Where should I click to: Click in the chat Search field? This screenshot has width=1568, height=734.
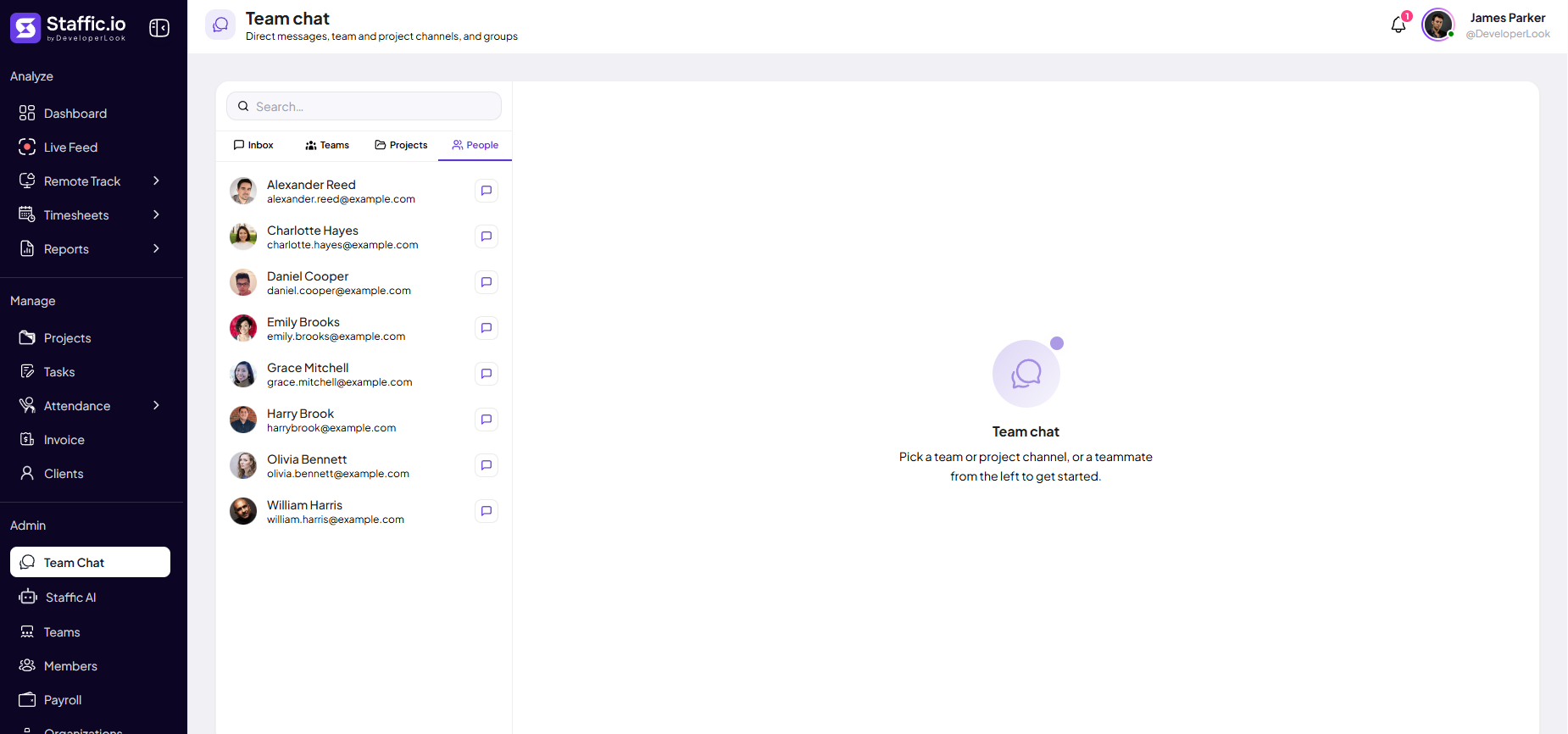pos(364,106)
